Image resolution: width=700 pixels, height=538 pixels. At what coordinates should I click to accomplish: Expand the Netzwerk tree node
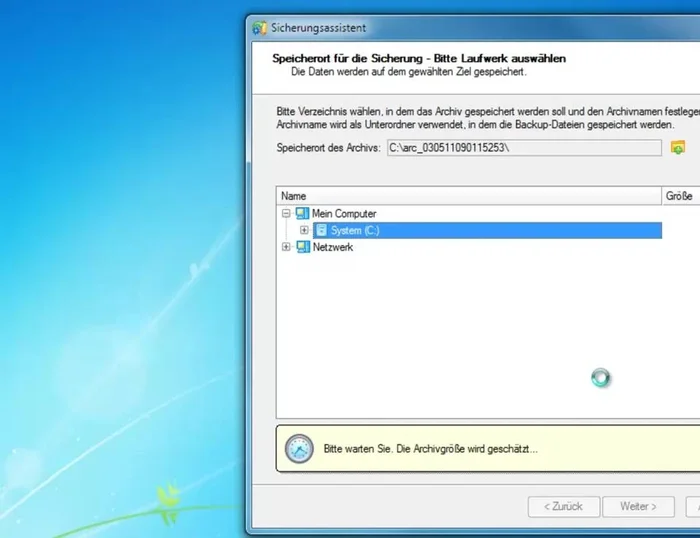[x=287, y=248]
